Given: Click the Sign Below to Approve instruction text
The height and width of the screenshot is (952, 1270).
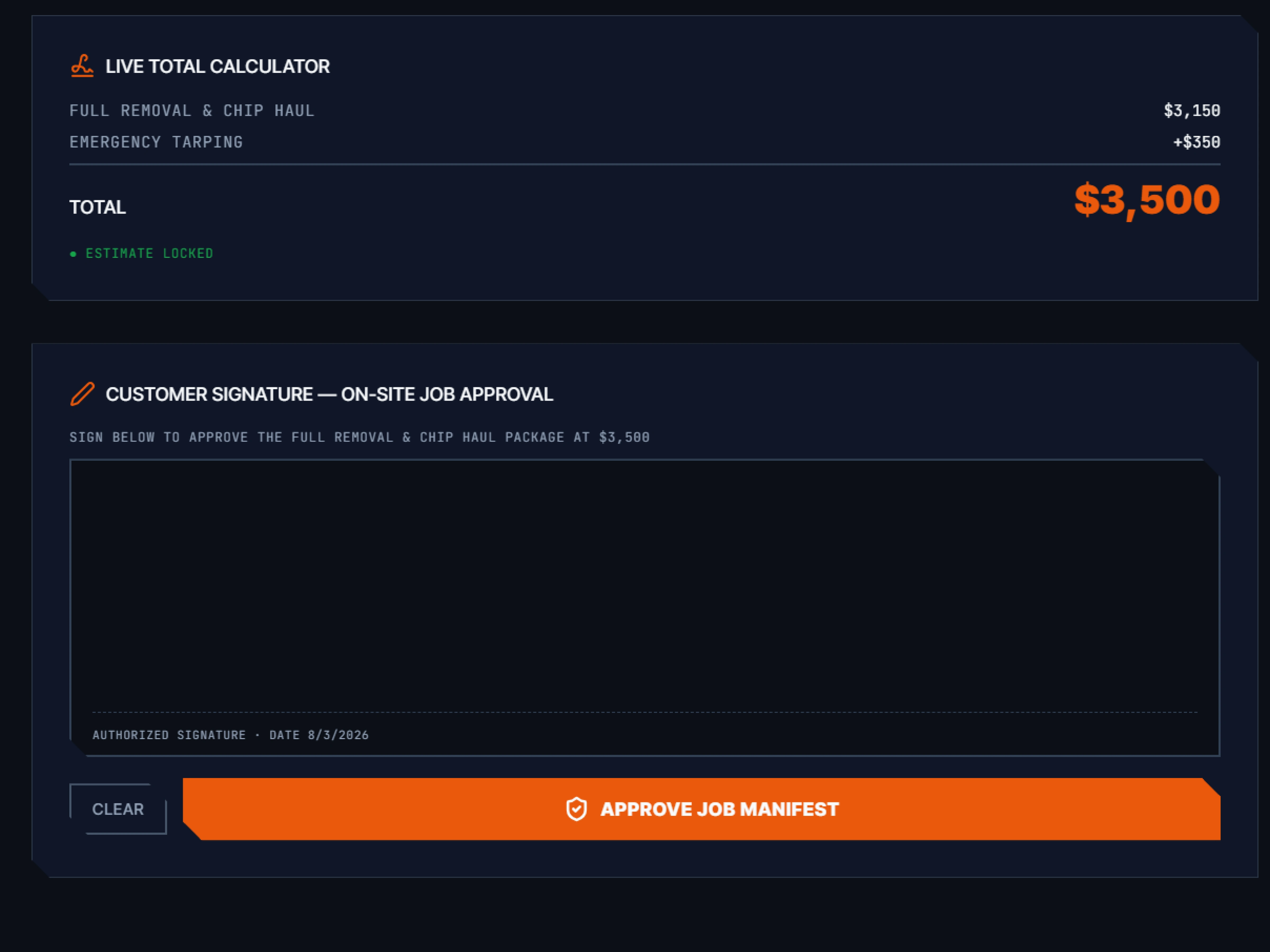Looking at the screenshot, I should point(359,437).
